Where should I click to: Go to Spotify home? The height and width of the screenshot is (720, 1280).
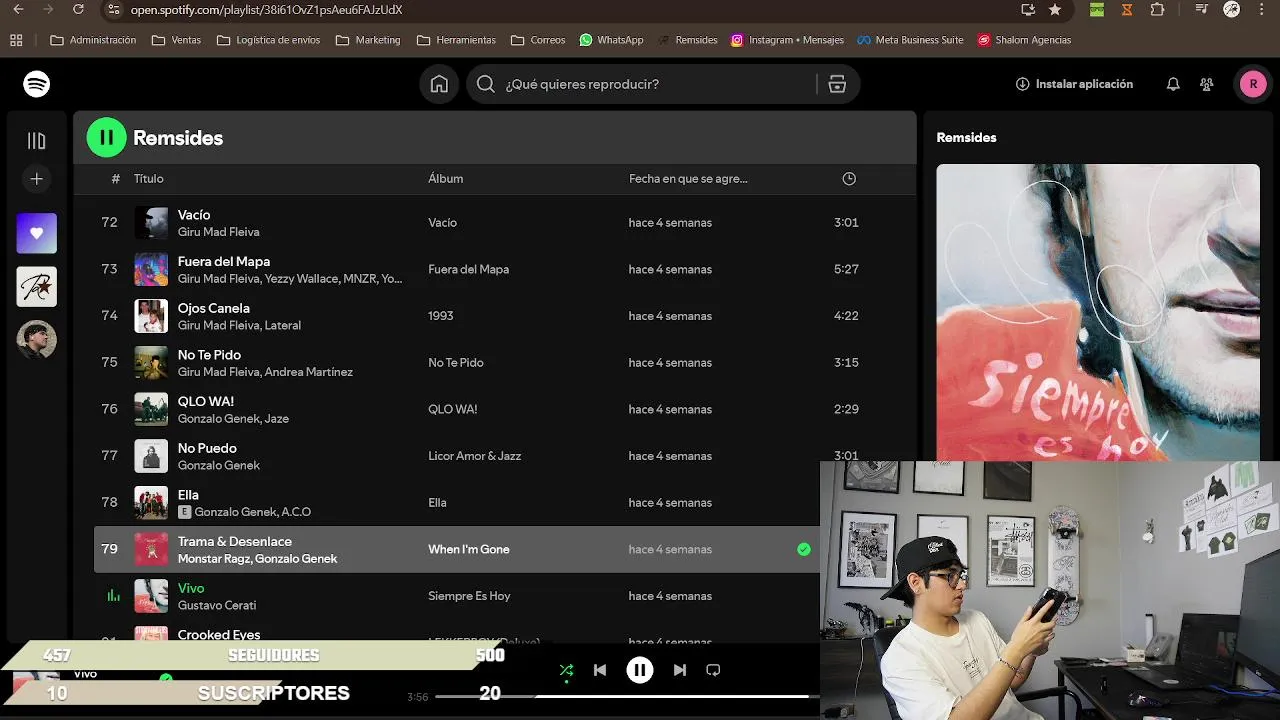click(439, 84)
